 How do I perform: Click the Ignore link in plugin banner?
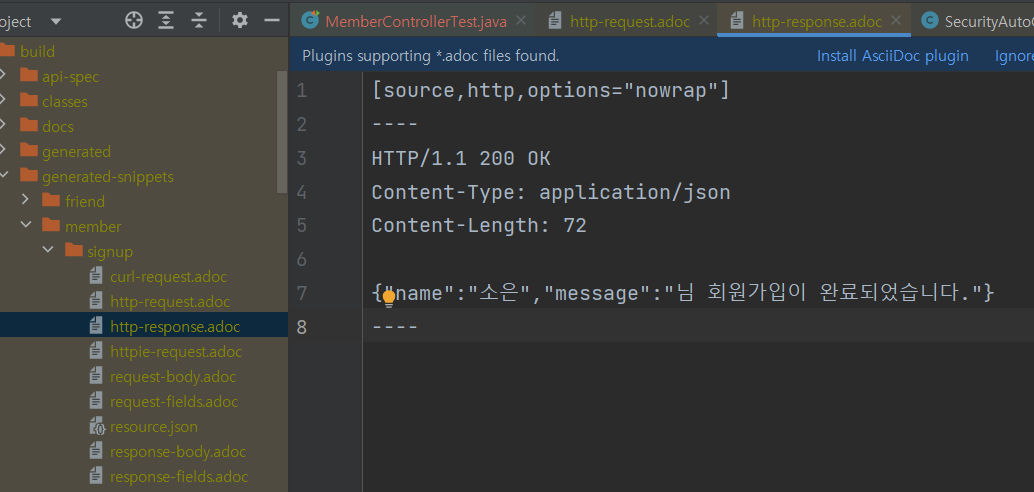1014,56
